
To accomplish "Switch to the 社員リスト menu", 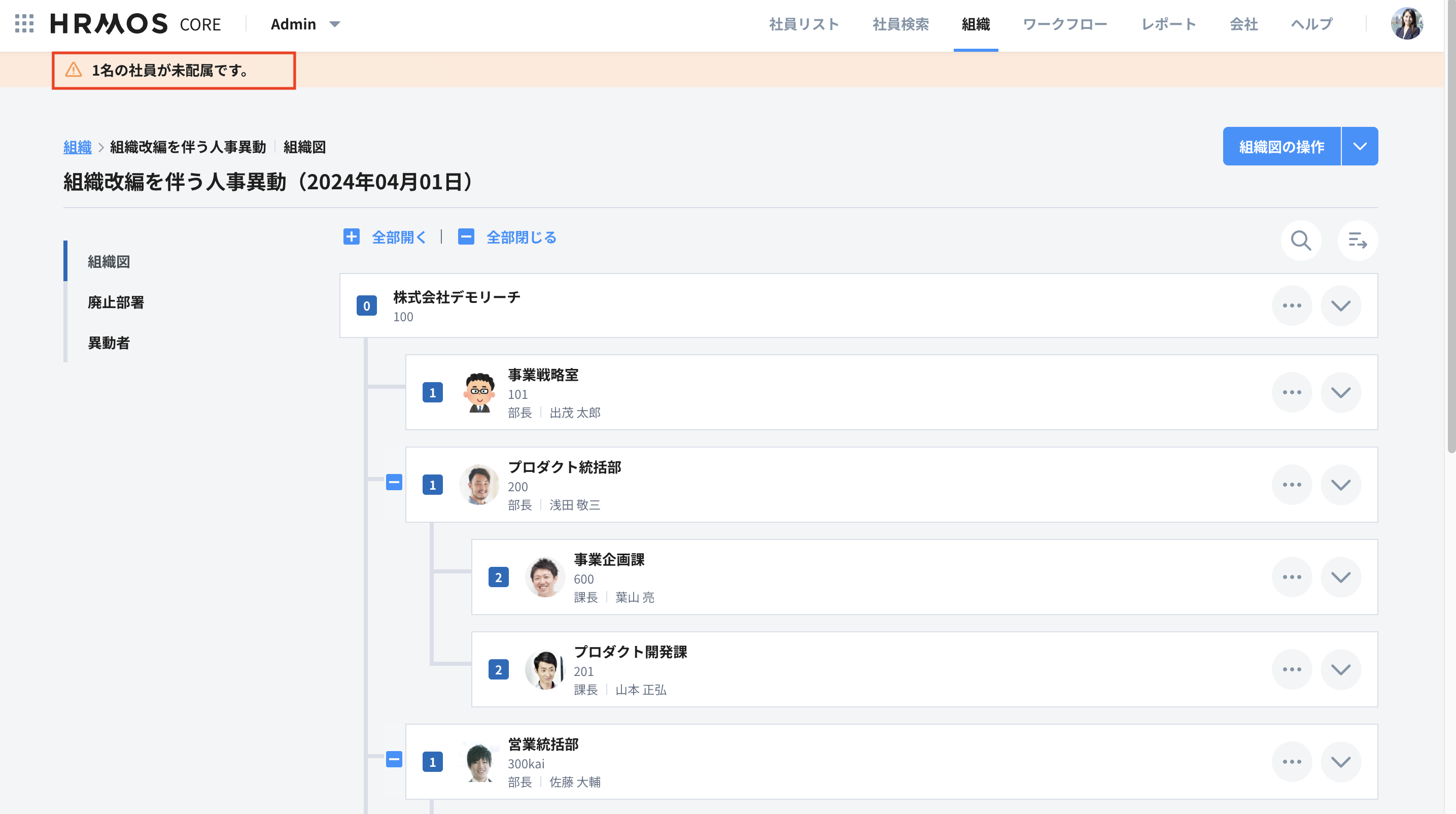I will (x=803, y=24).
